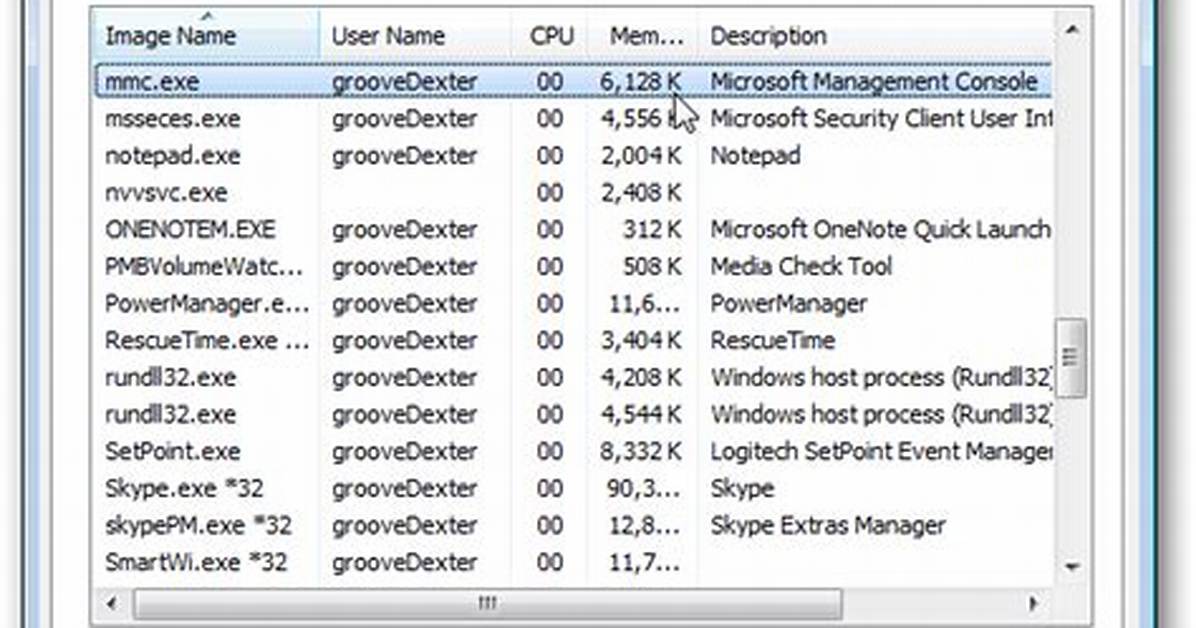The width and height of the screenshot is (1196, 628).
Task: Click the 312 K memory value
Action: [x=652, y=229]
